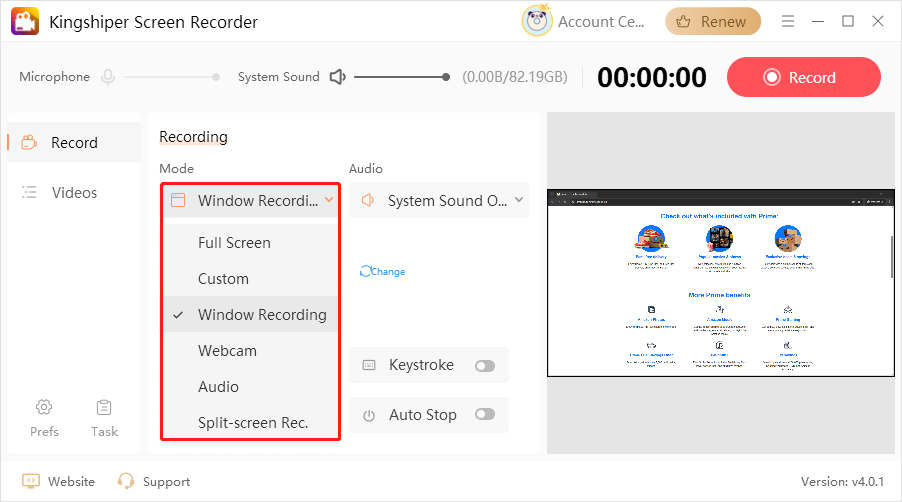Select Audio mode option

[x=251, y=386]
